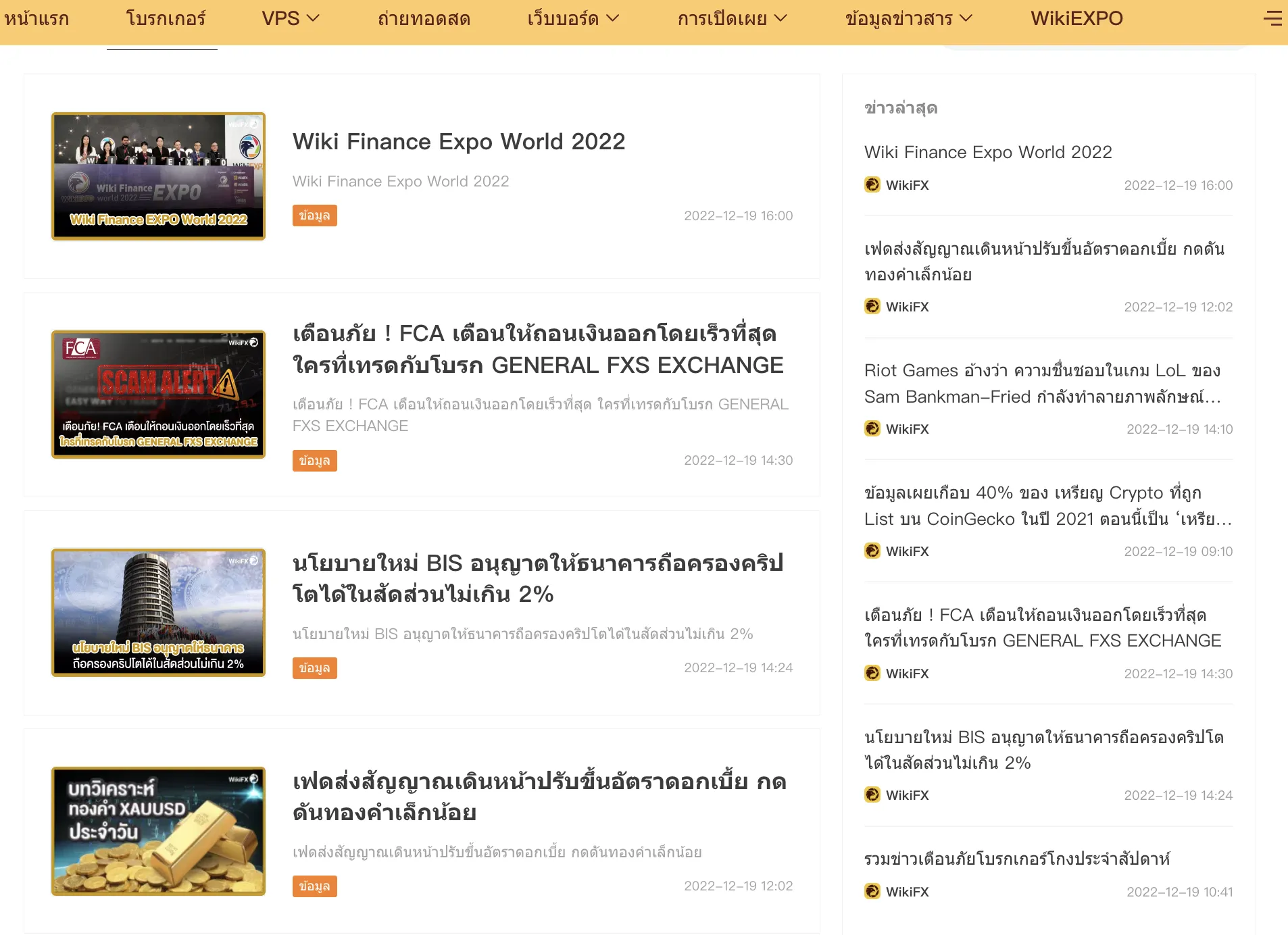This screenshot has width=1288, height=935.
Task: Click Fed gold article summary text
Action: pos(497,852)
